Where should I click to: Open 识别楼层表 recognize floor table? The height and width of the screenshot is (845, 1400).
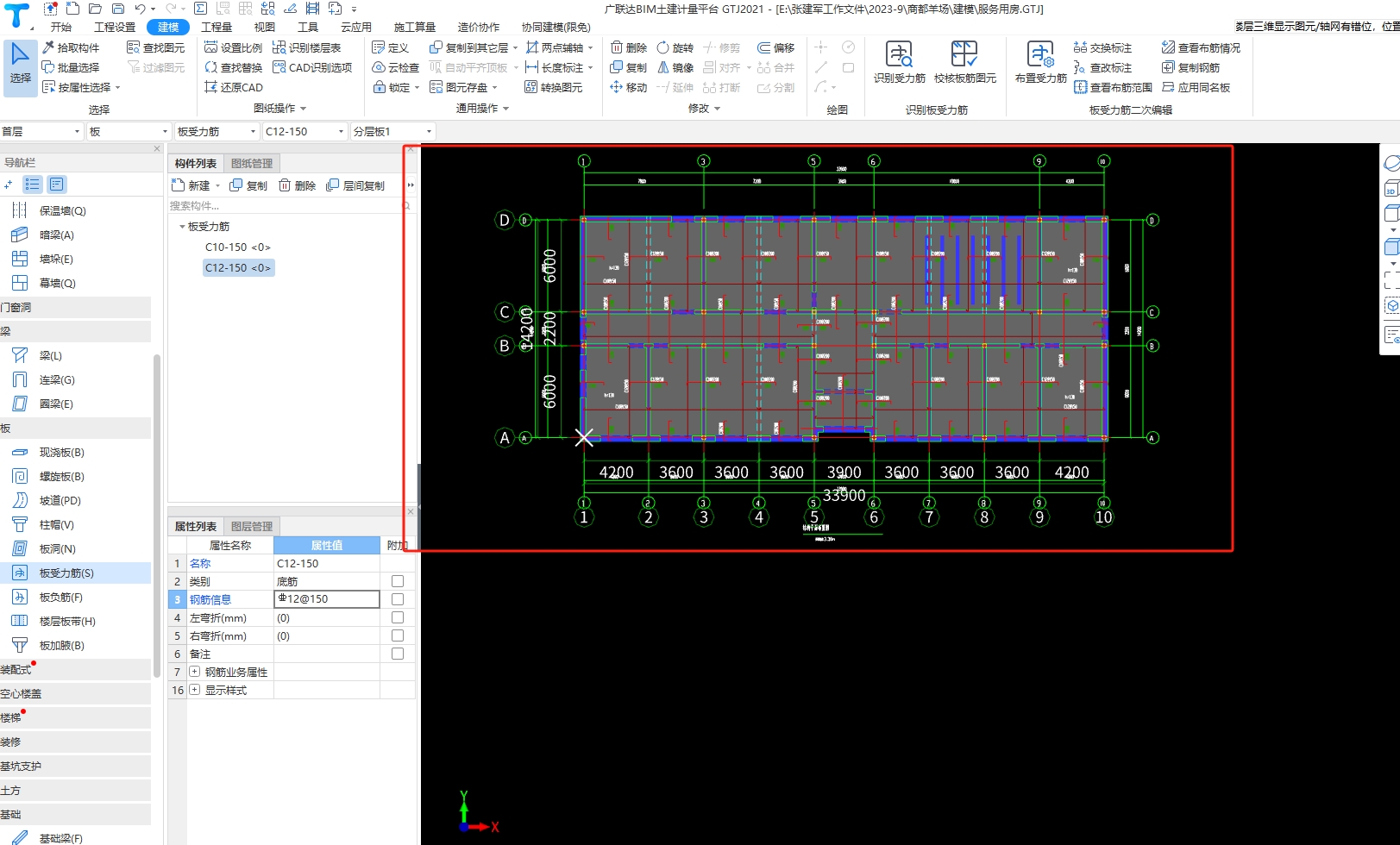tap(307, 47)
